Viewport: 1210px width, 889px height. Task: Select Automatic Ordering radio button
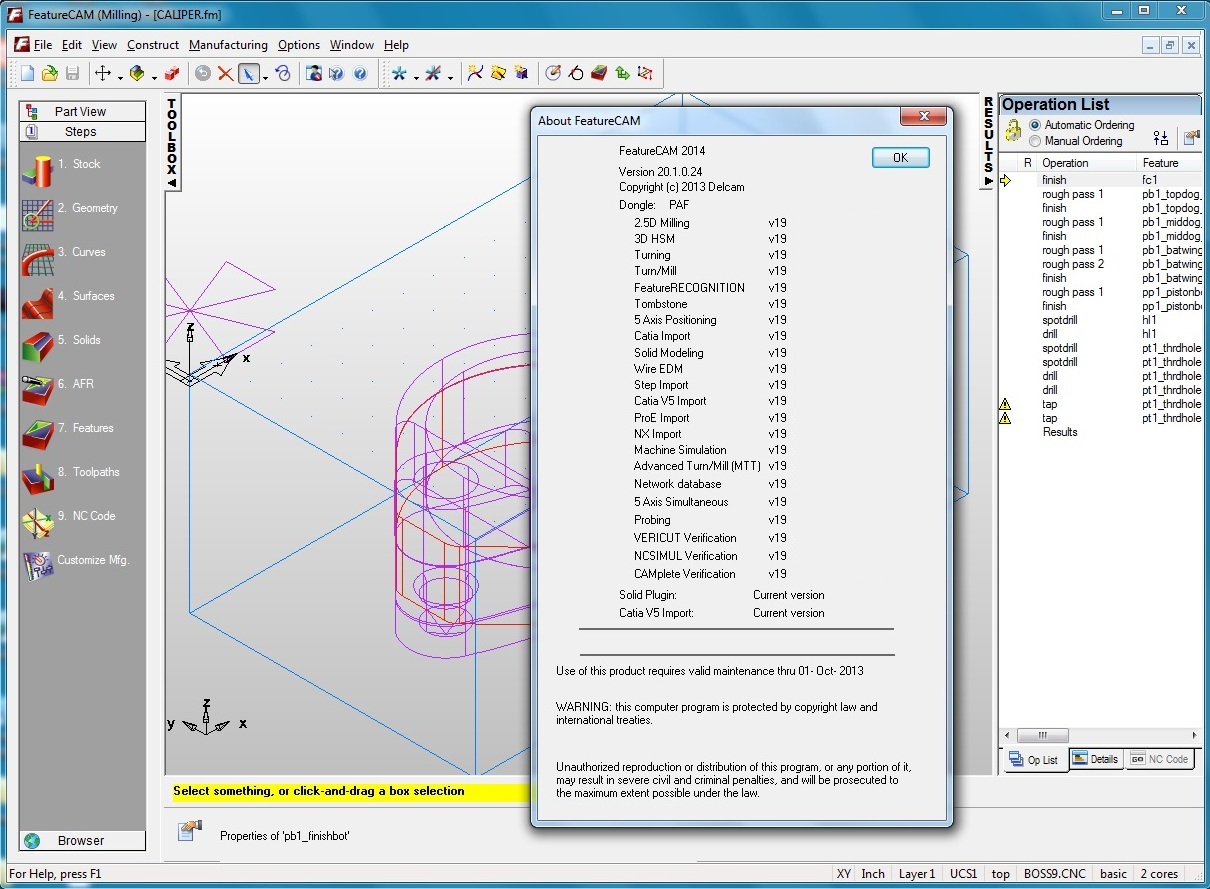coord(1035,125)
